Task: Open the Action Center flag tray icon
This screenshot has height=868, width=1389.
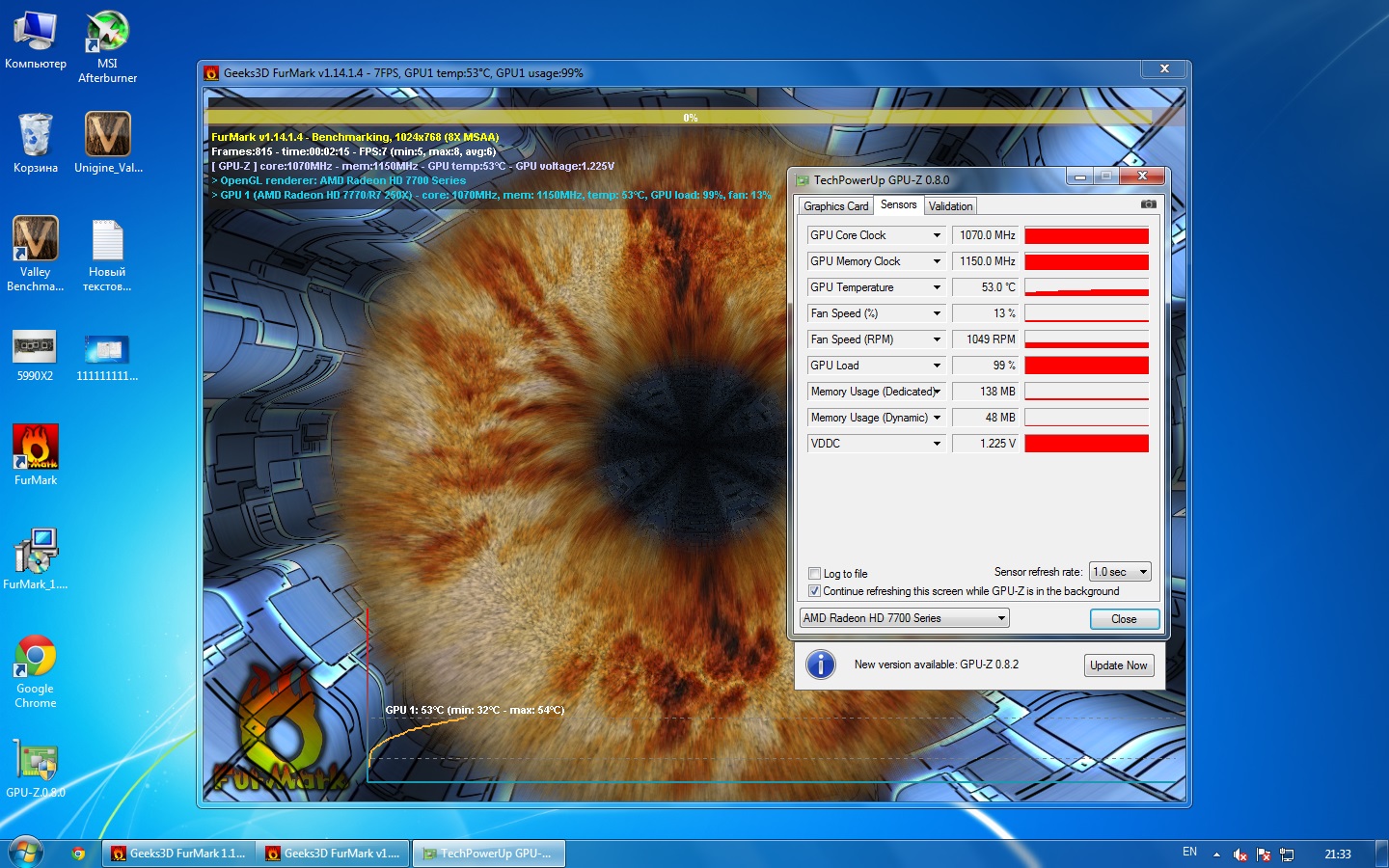Action: [1264, 854]
